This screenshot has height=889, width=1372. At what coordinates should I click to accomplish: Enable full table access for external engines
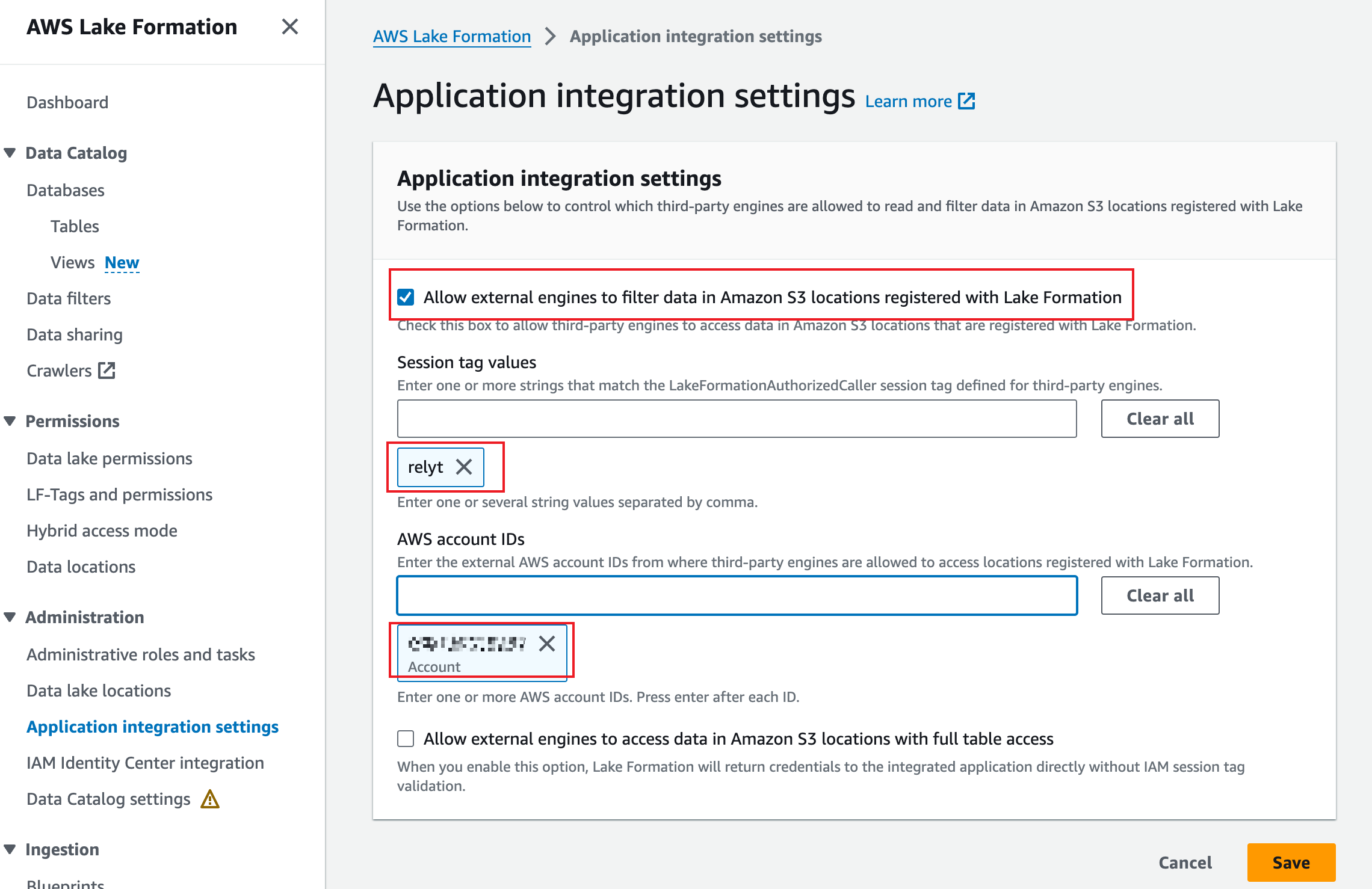[x=406, y=739]
